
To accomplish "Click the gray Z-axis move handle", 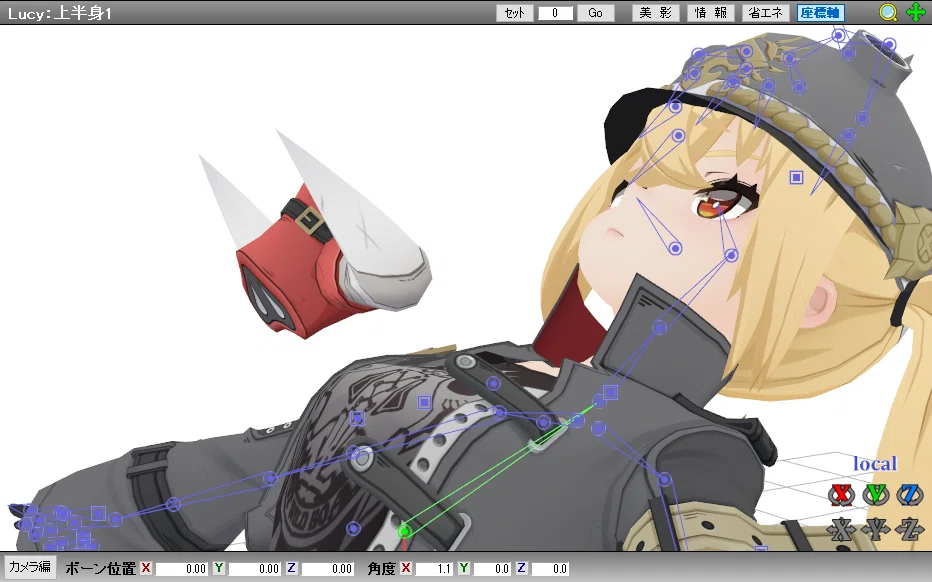I will (910, 529).
